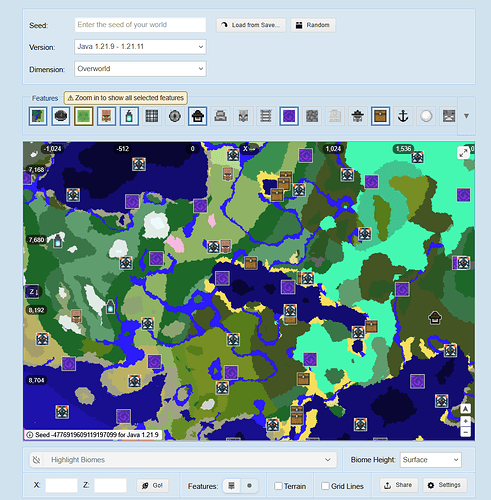Viewport: 491px width, 500px height.
Task: Generate a Random seed
Action: (313, 25)
